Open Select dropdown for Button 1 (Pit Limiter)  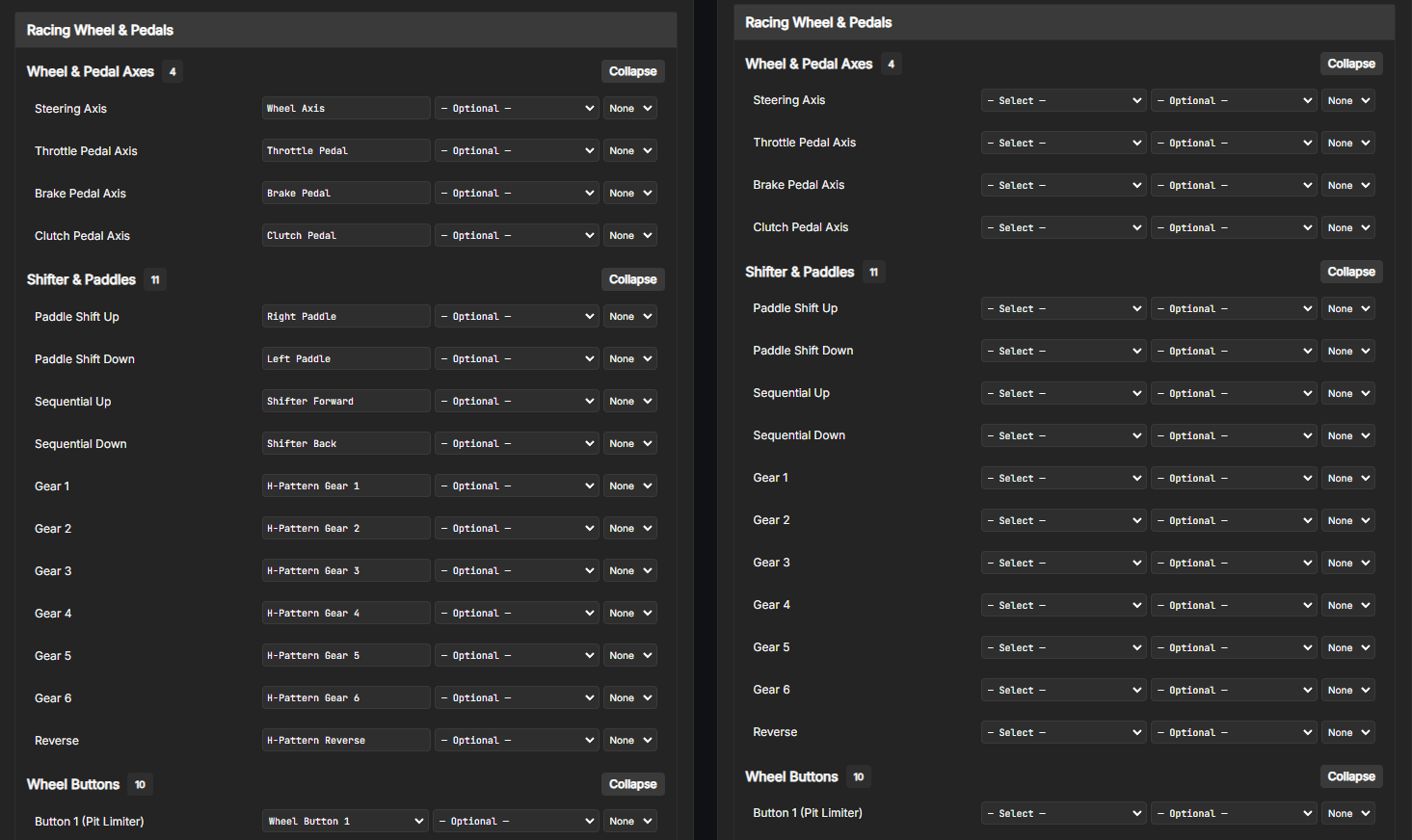1064,813
